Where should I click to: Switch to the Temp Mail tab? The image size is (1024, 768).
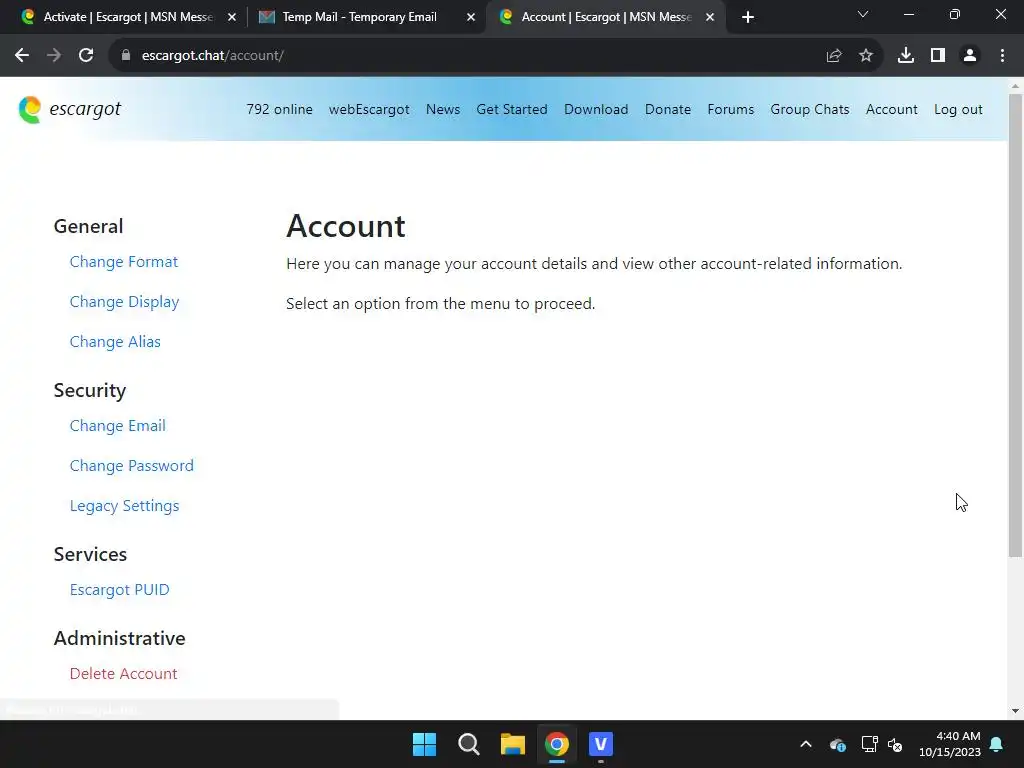click(359, 17)
